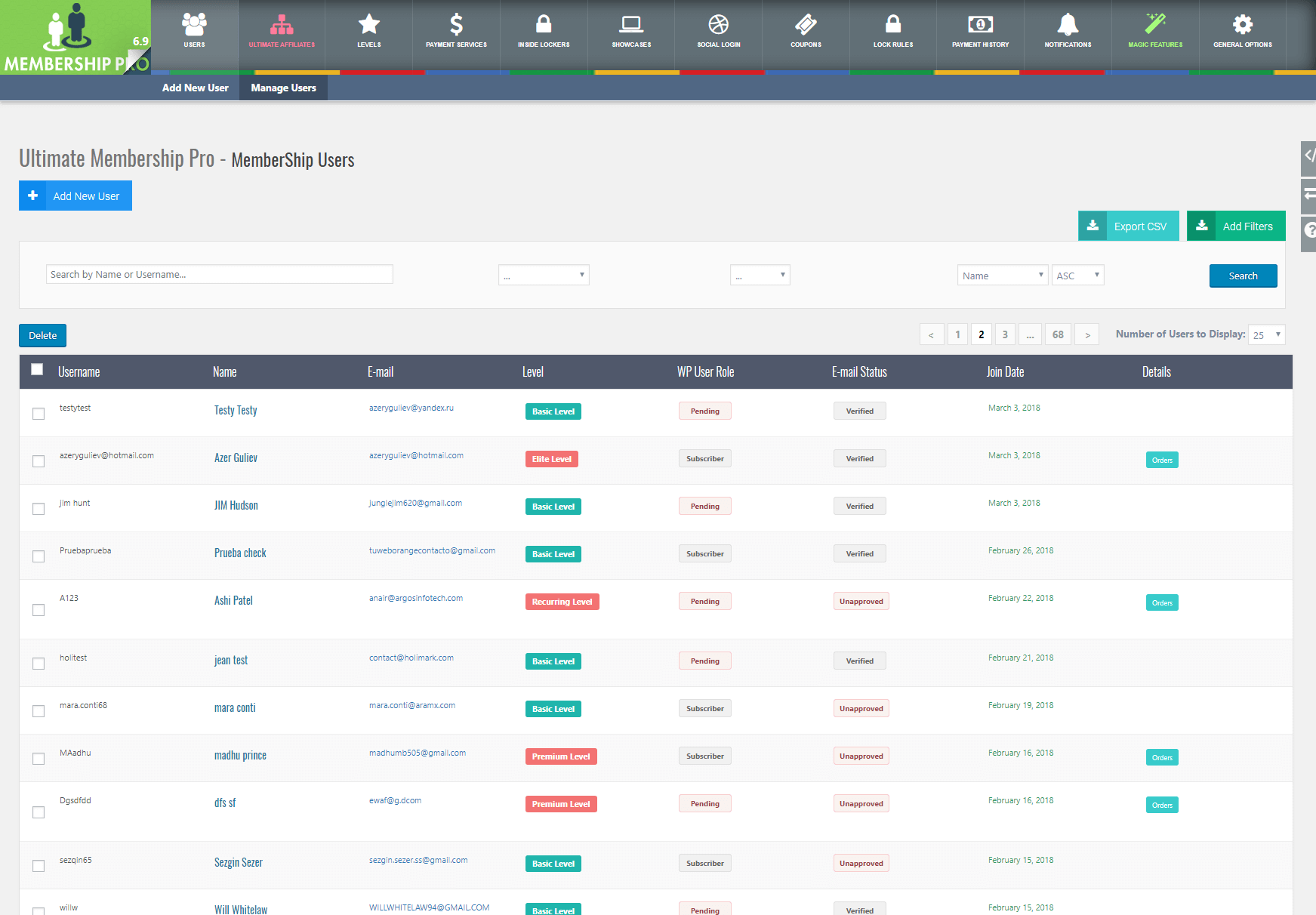This screenshot has height=915, width=1316.
Task: Open the Magic Features wand icon
Action: [x=1155, y=24]
